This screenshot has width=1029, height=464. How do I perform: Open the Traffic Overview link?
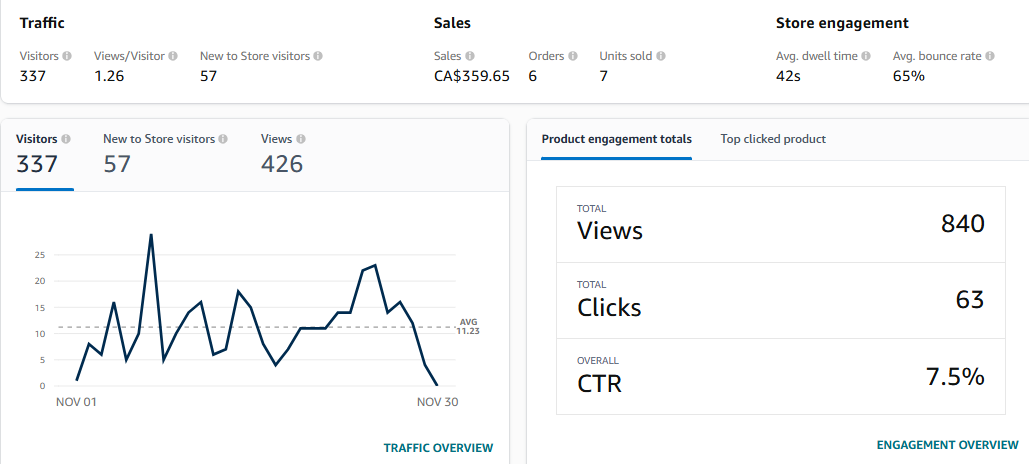[x=438, y=447]
